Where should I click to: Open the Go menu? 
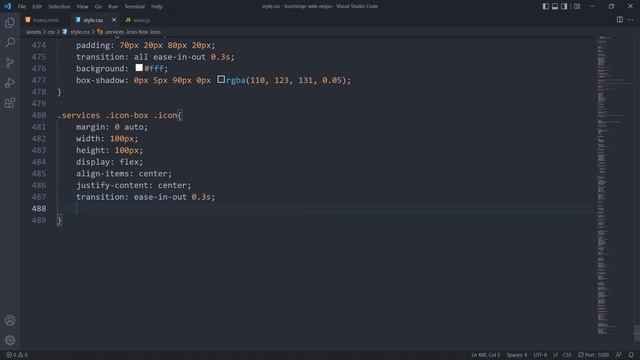pos(98,7)
